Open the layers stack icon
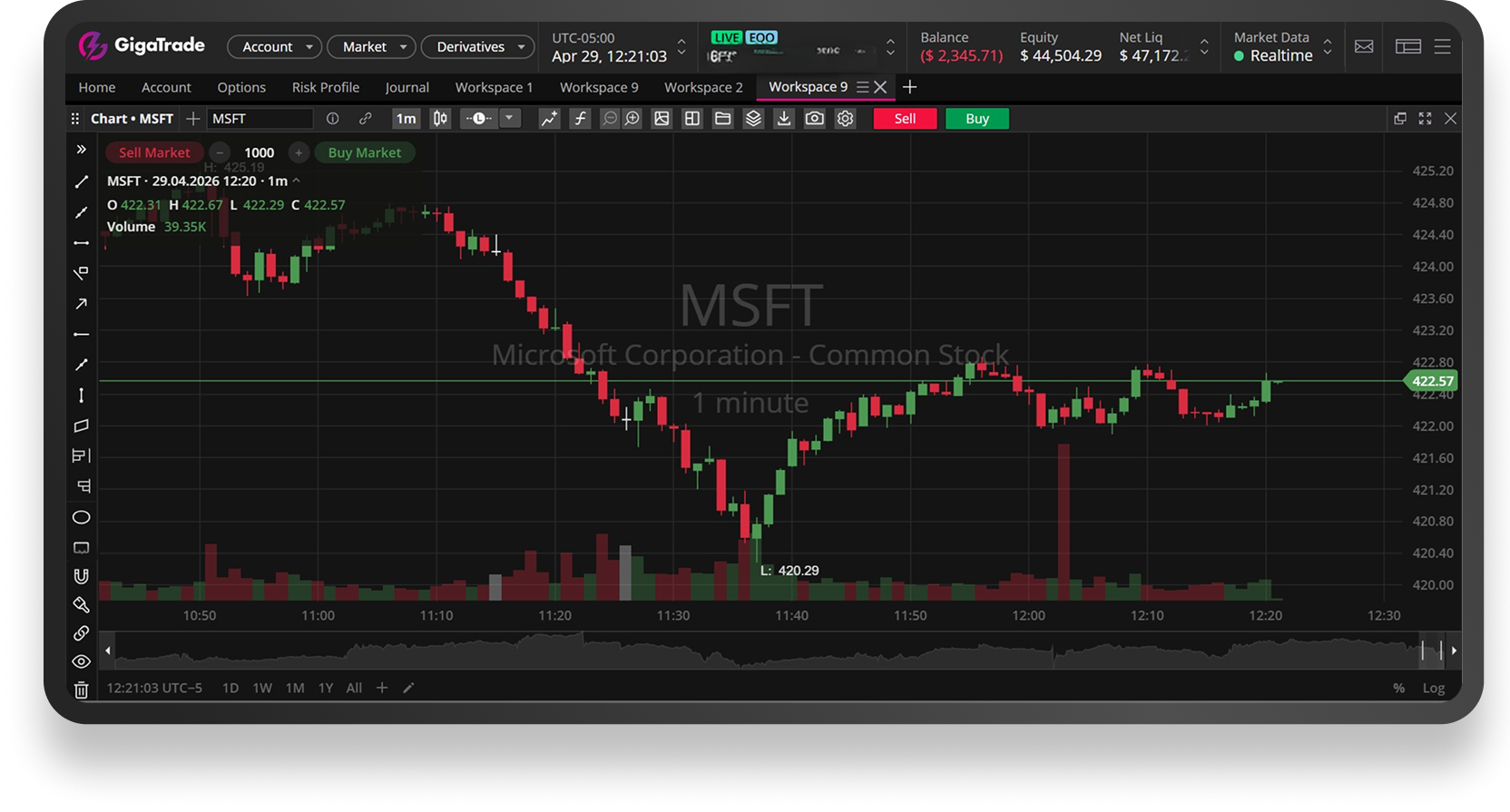1510x812 pixels. (753, 119)
